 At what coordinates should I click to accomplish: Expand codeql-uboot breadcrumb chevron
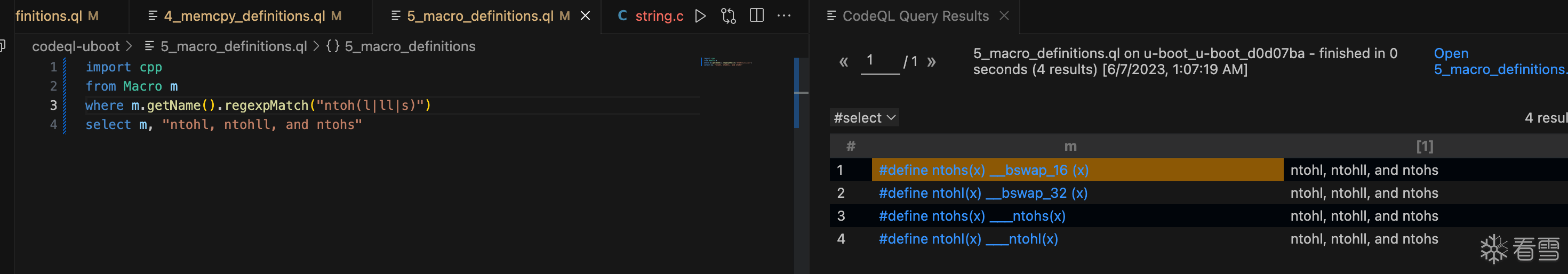[x=129, y=46]
